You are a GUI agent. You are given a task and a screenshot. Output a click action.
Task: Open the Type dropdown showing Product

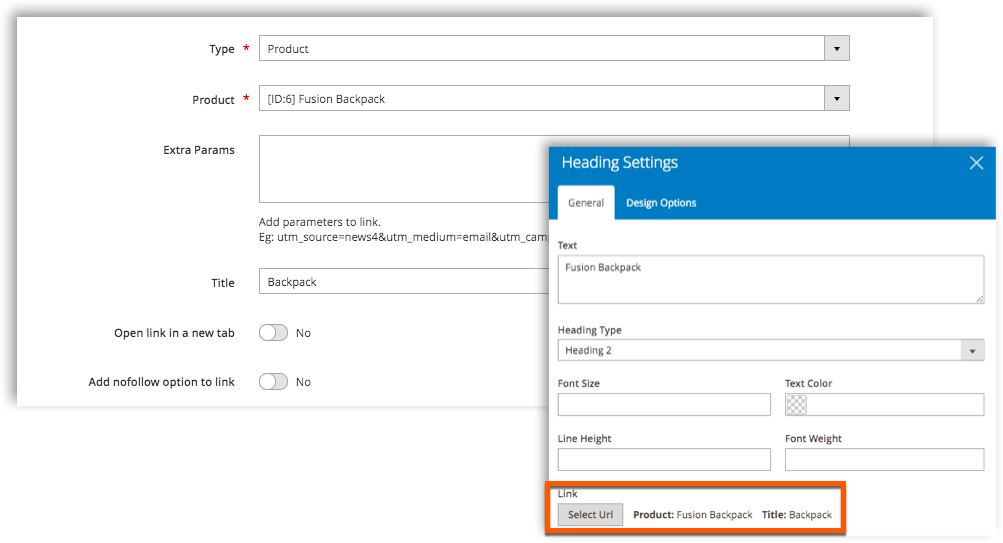[x=554, y=49]
